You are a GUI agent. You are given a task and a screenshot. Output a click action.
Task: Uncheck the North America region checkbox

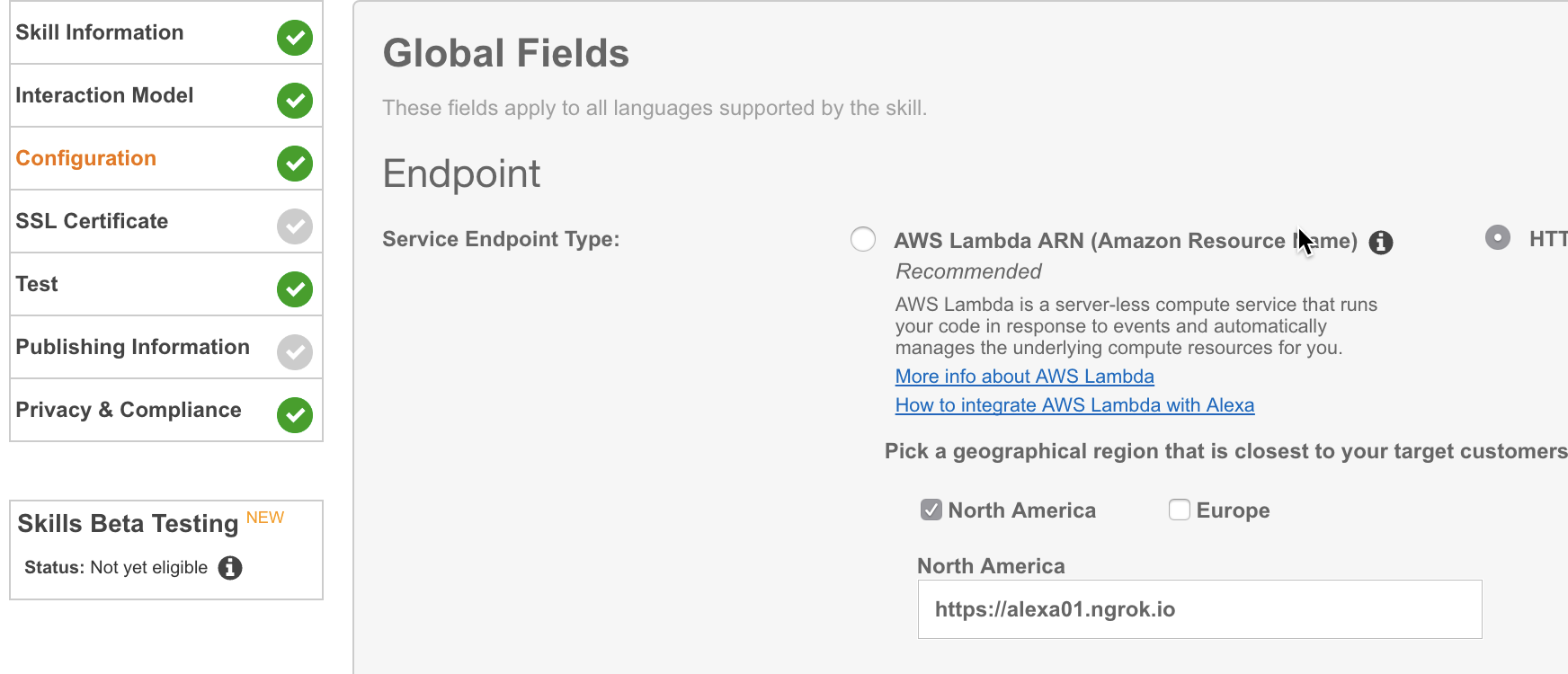pos(931,510)
